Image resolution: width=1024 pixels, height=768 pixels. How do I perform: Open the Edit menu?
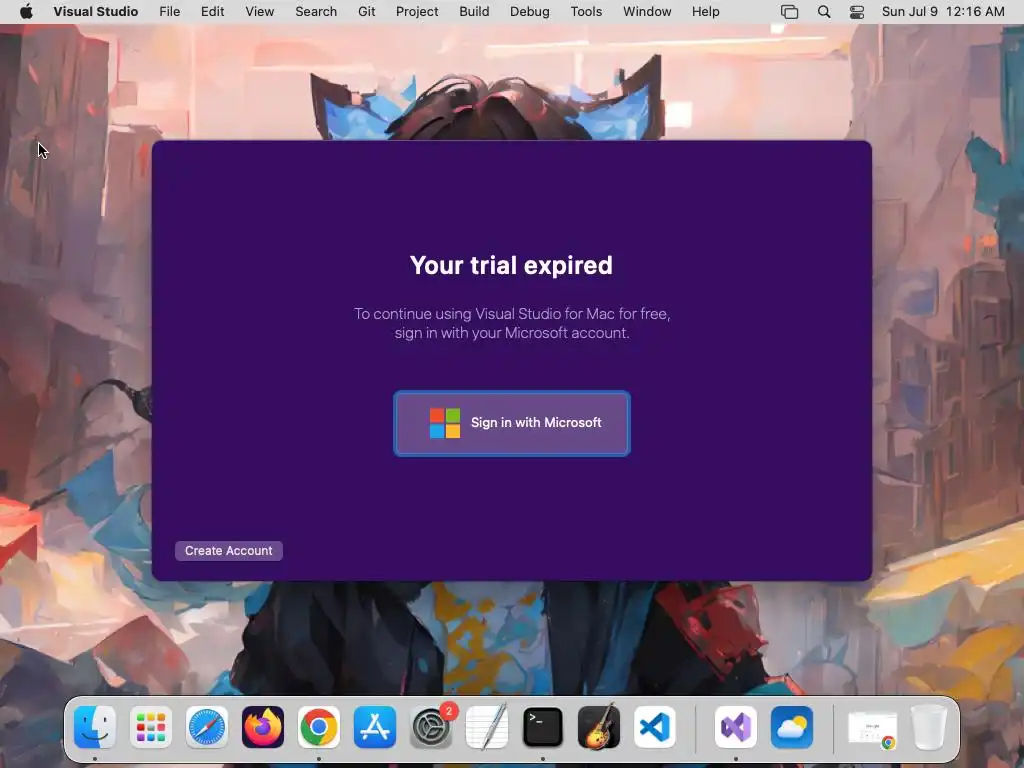coord(212,11)
